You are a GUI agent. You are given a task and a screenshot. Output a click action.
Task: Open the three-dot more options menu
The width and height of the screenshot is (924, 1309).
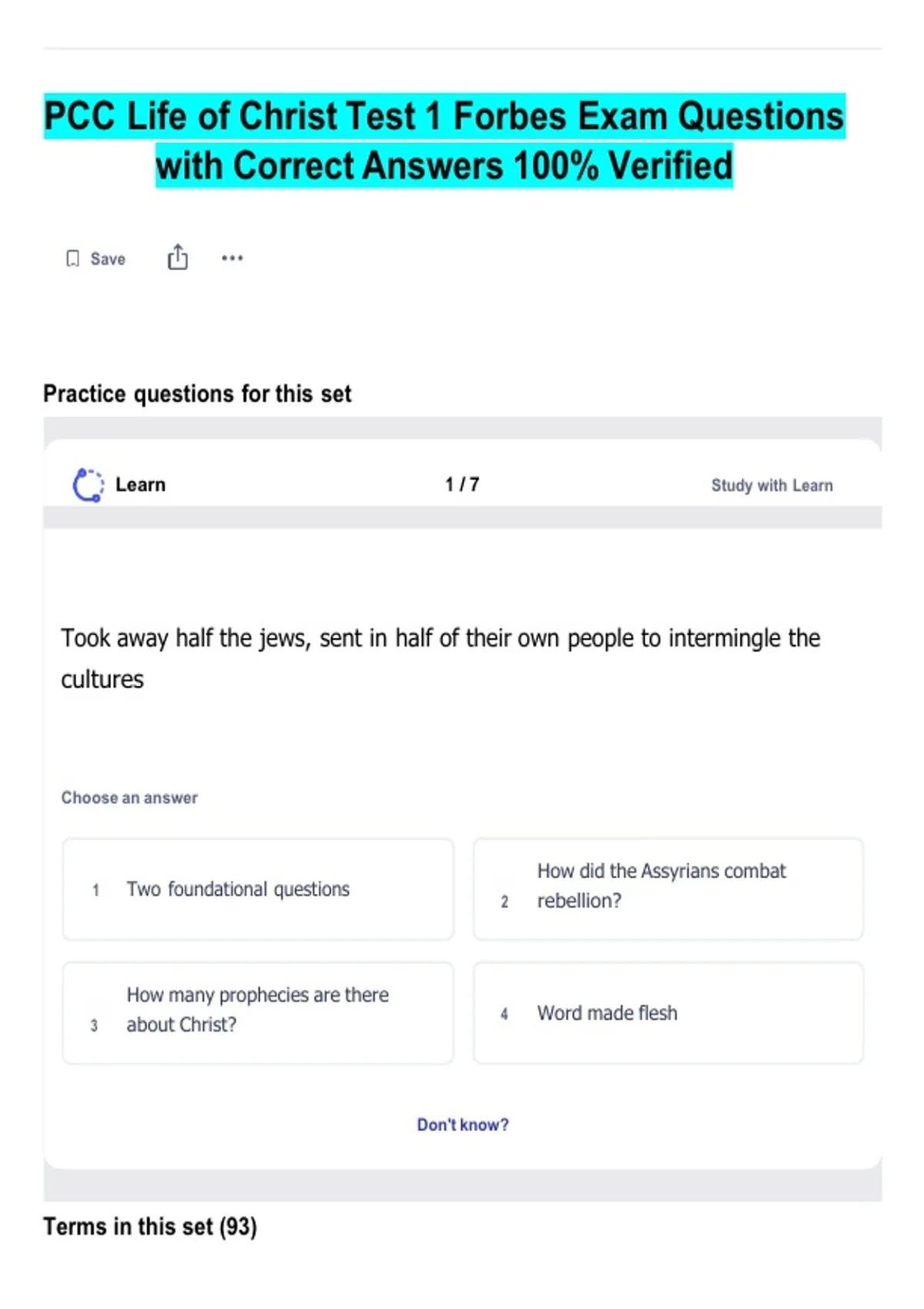point(232,258)
